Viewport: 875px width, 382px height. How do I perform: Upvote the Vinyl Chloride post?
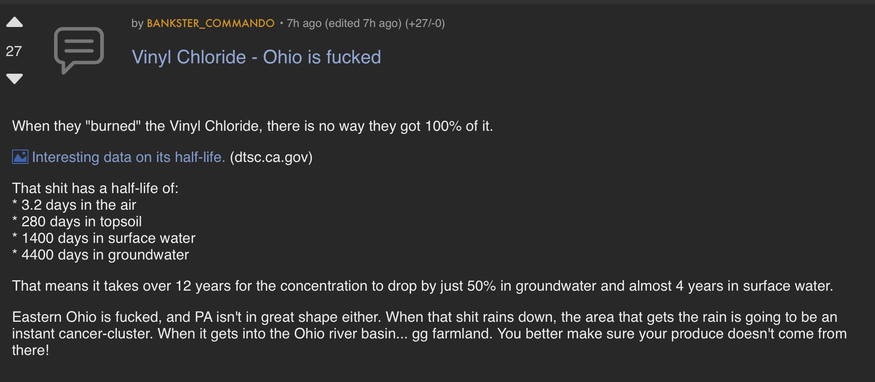tap(14, 22)
